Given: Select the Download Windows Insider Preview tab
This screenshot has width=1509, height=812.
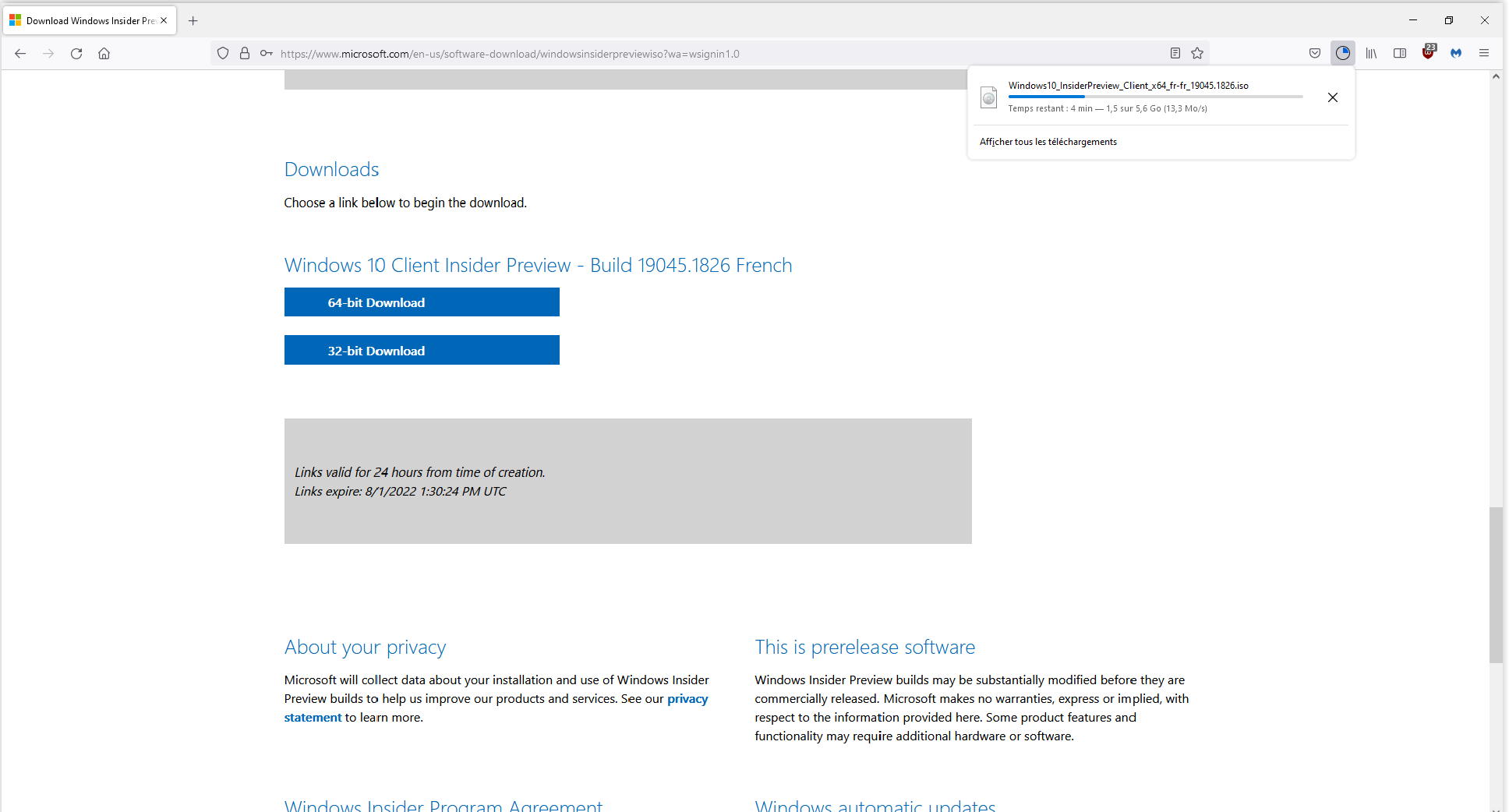Looking at the screenshot, I should (86, 21).
